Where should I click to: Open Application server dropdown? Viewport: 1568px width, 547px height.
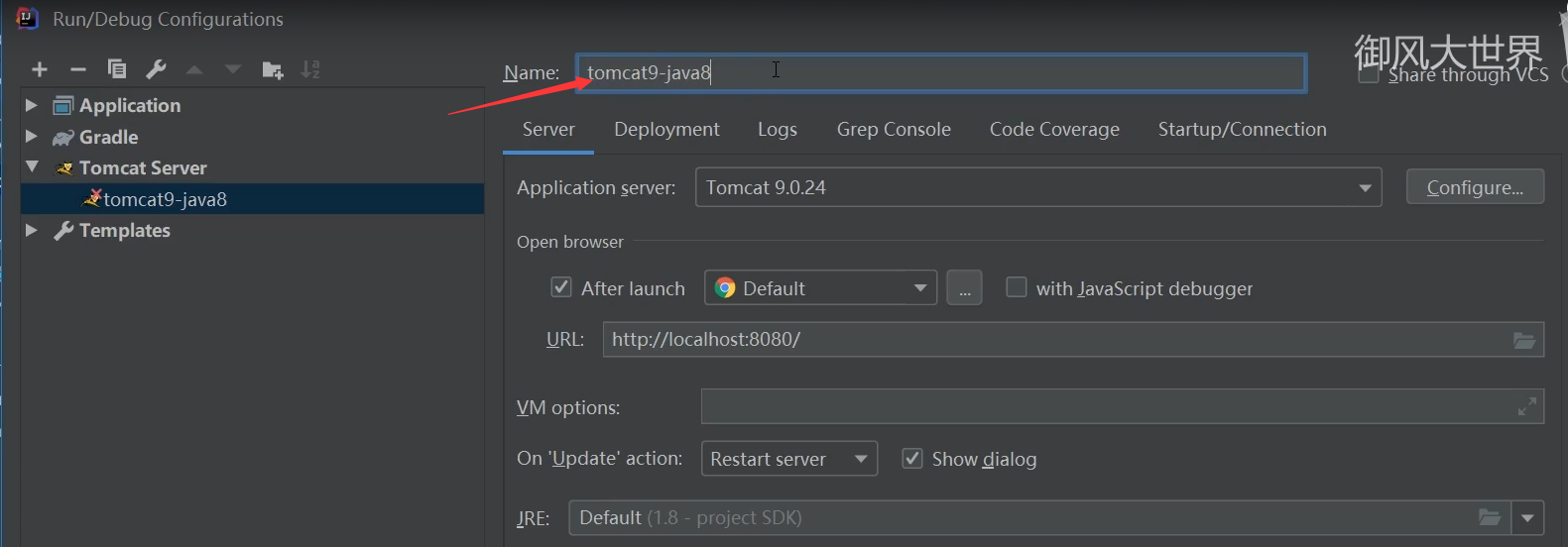click(x=1038, y=187)
